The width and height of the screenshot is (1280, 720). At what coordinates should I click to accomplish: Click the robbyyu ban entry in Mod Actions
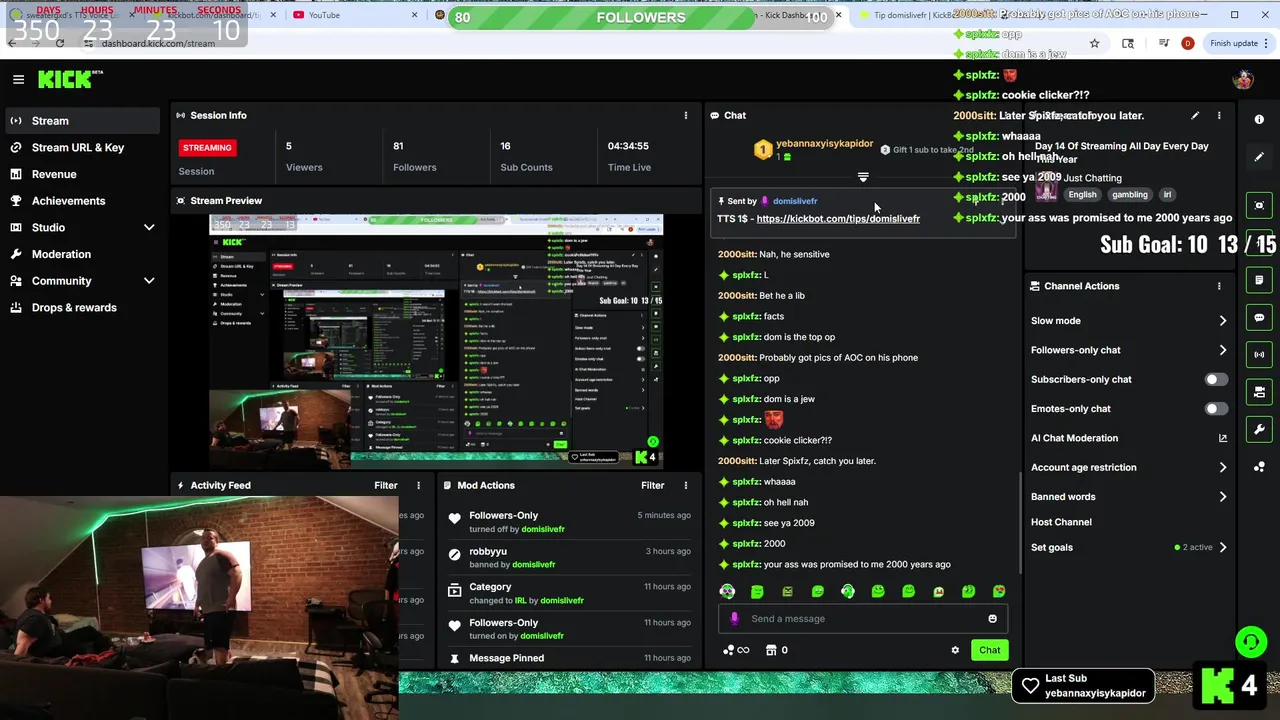(x=570, y=558)
